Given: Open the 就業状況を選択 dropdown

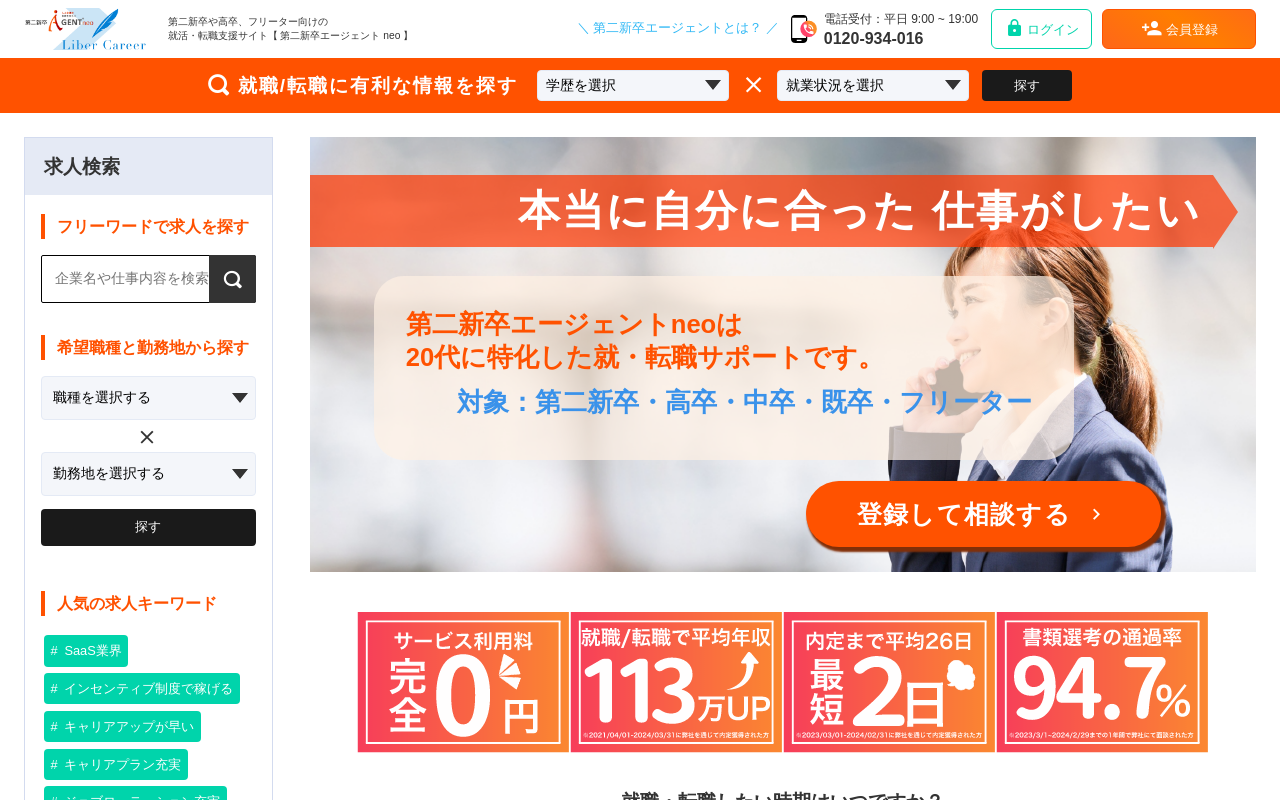Looking at the screenshot, I should click(x=873, y=85).
